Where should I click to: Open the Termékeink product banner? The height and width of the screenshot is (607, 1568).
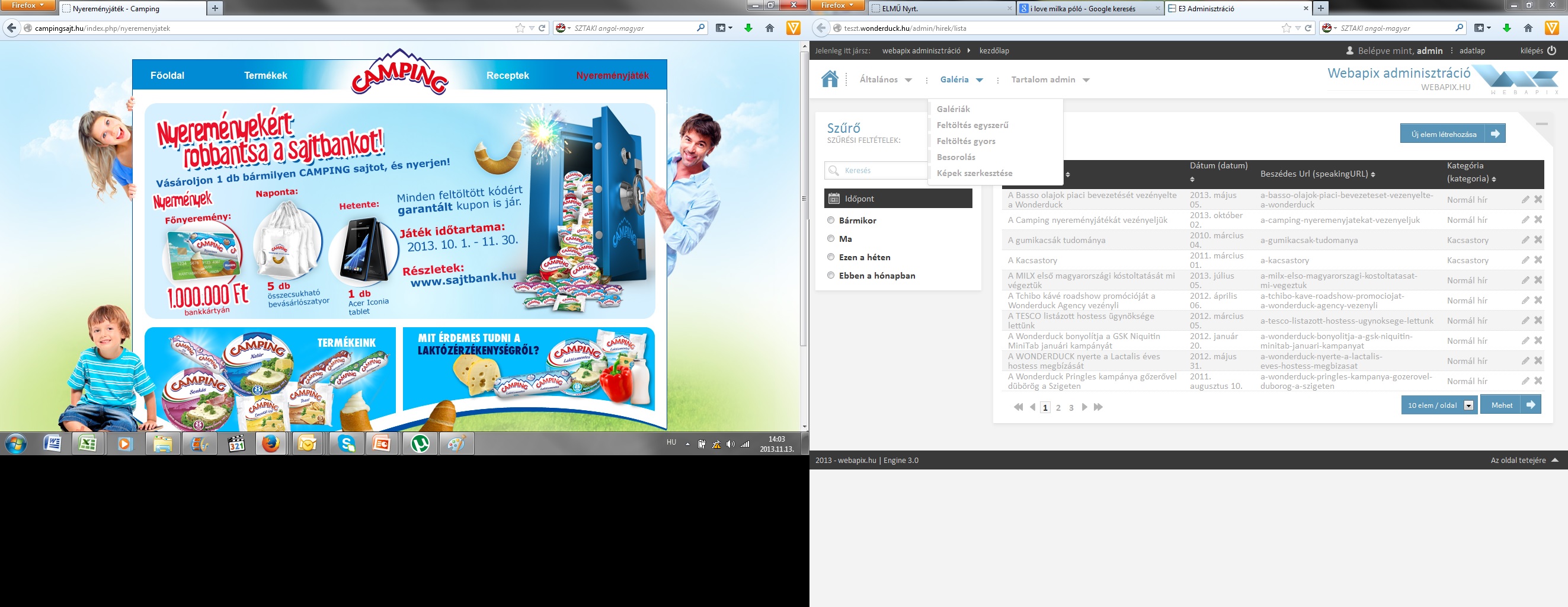click(270, 379)
